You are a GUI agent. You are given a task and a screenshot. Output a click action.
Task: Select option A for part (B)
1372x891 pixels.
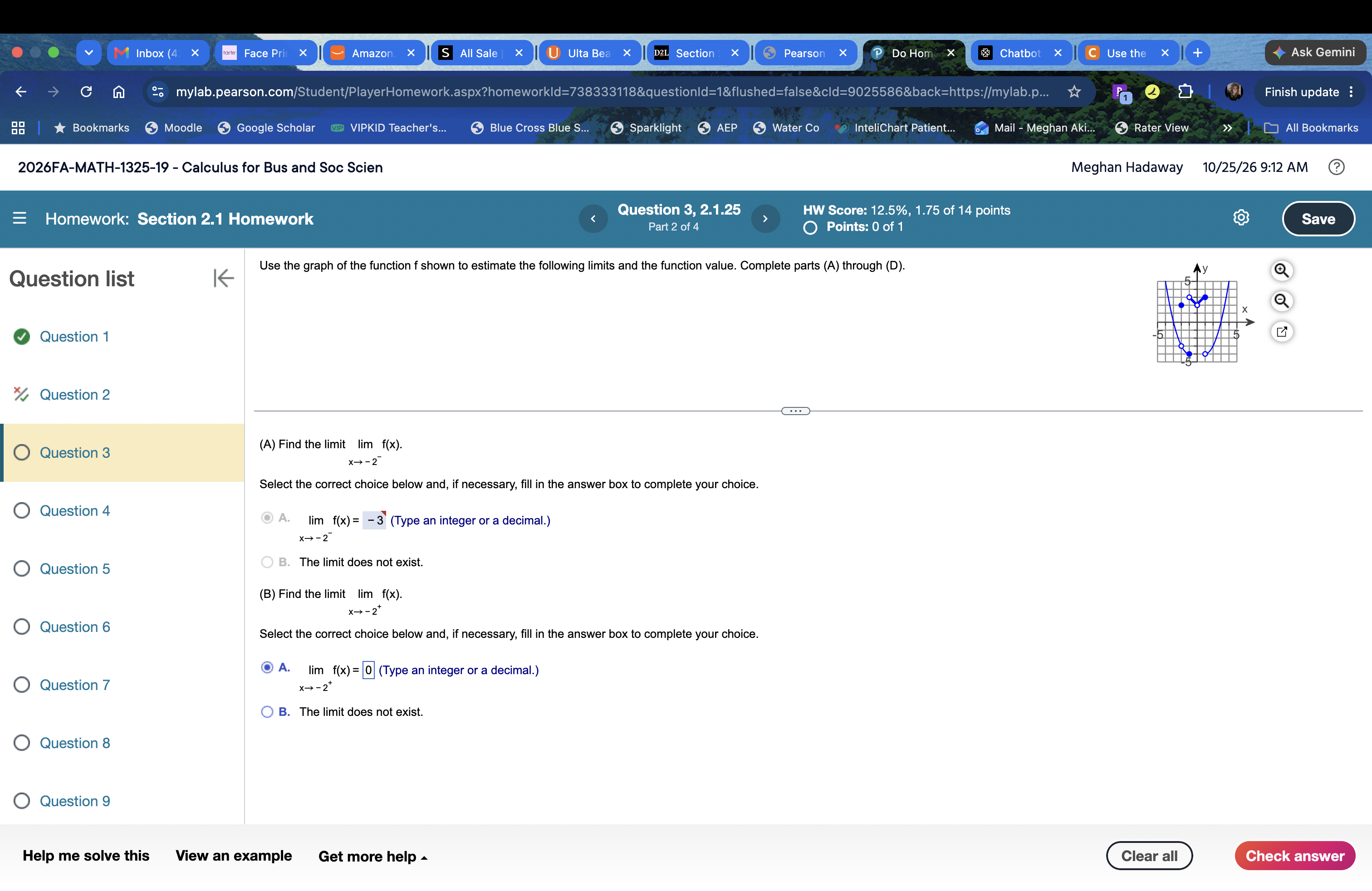(x=267, y=667)
